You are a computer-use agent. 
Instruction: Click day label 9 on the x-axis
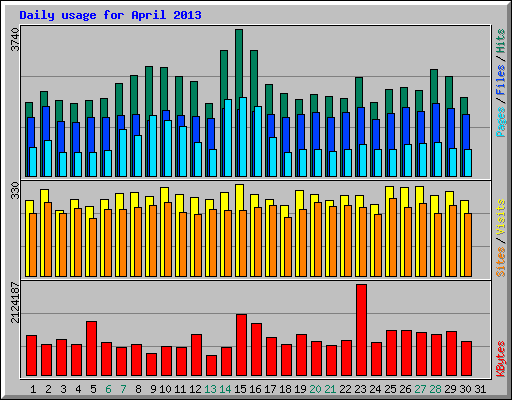click(x=153, y=389)
